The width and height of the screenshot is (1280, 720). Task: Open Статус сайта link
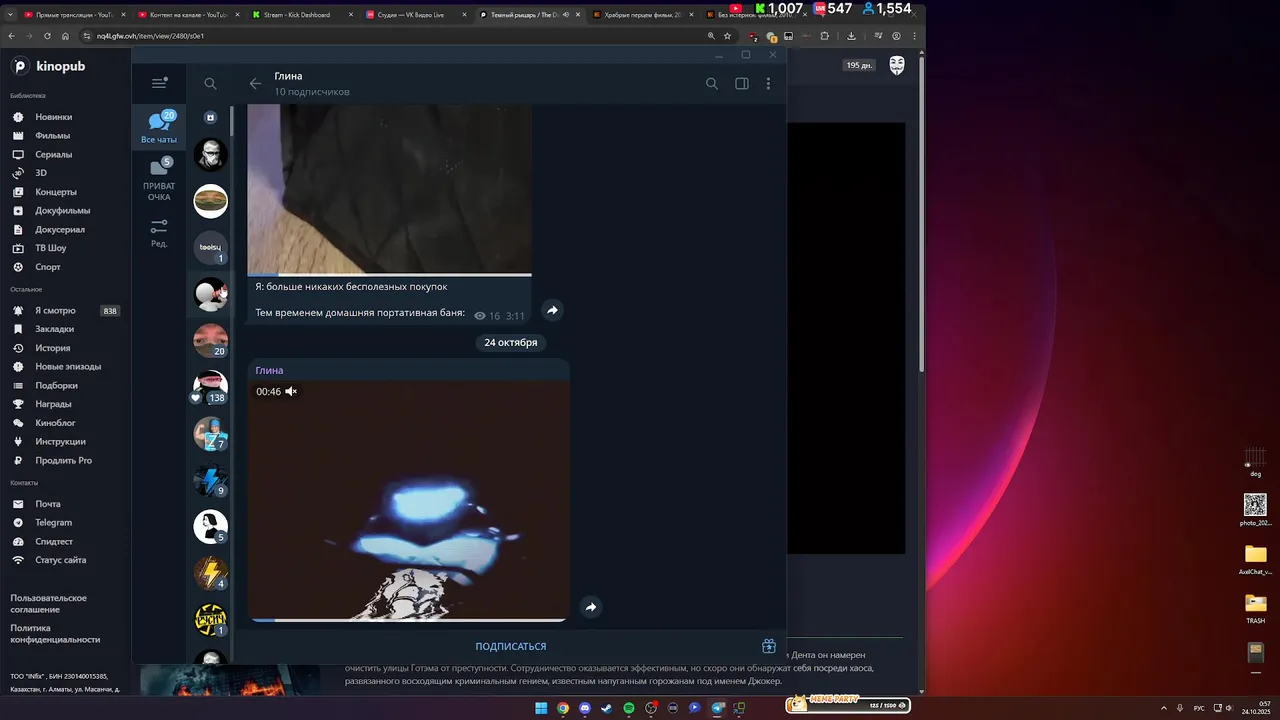tap(60, 560)
